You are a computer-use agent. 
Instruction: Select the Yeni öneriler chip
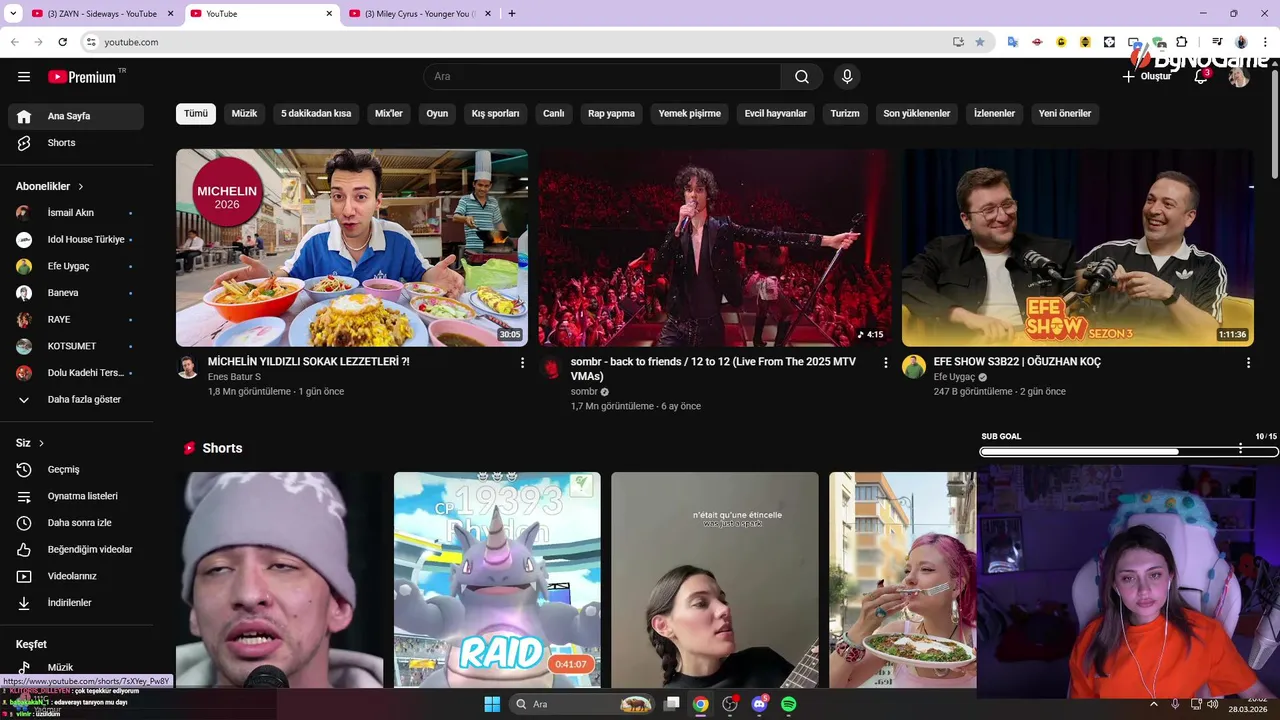click(1065, 114)
